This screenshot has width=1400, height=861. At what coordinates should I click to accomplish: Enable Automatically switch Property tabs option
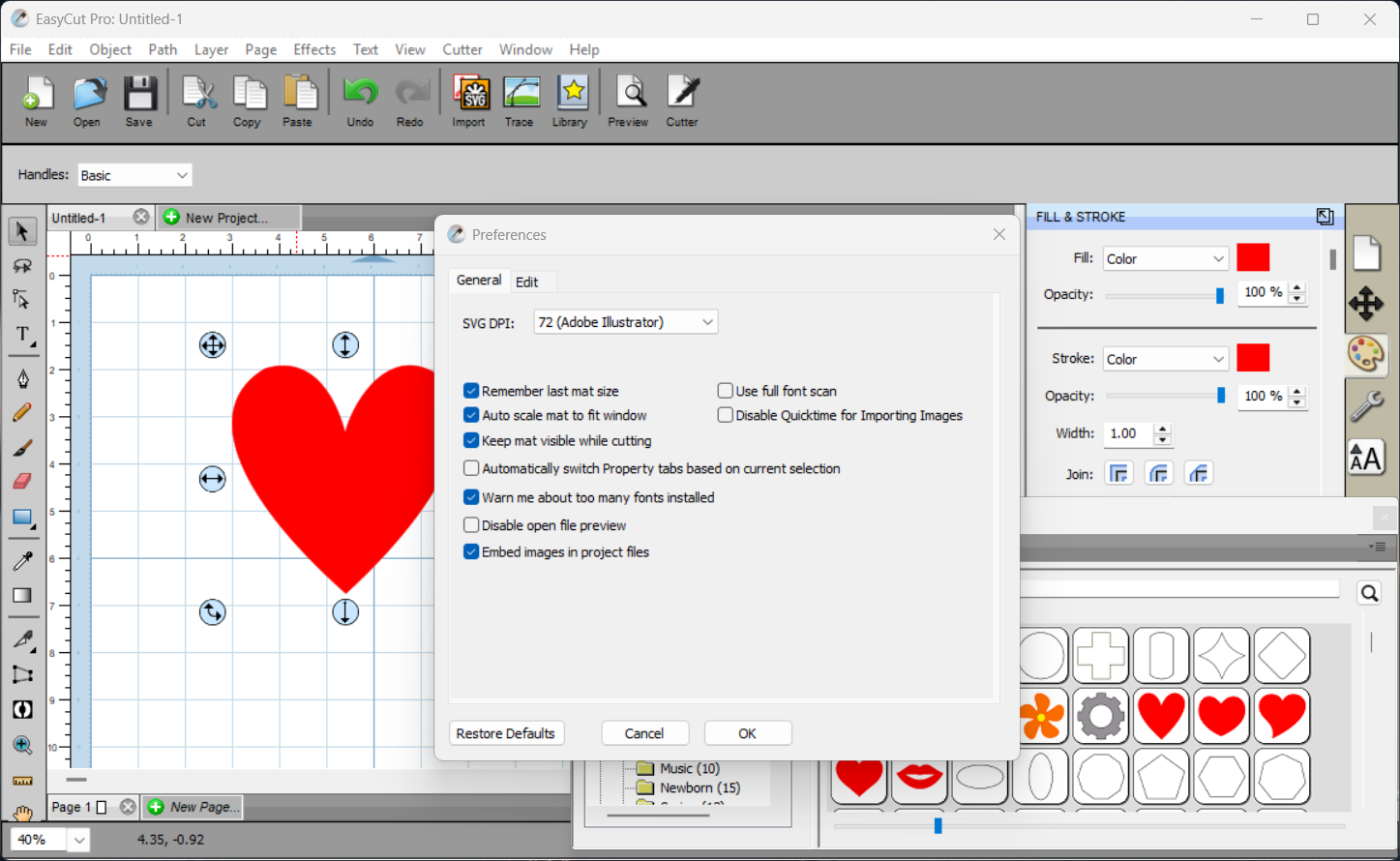(x=471, y=468)
